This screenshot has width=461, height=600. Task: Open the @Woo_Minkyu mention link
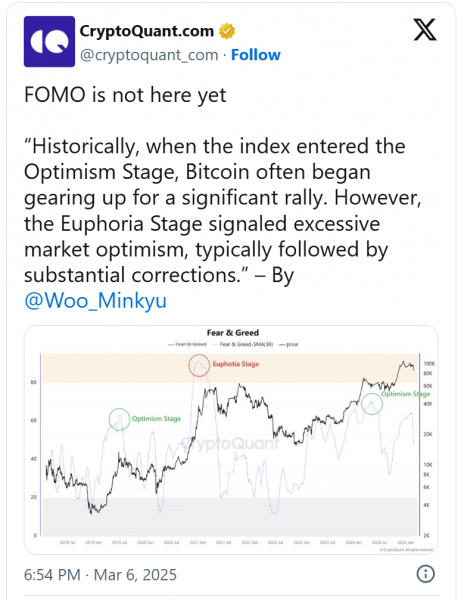(x=95, y=300)
